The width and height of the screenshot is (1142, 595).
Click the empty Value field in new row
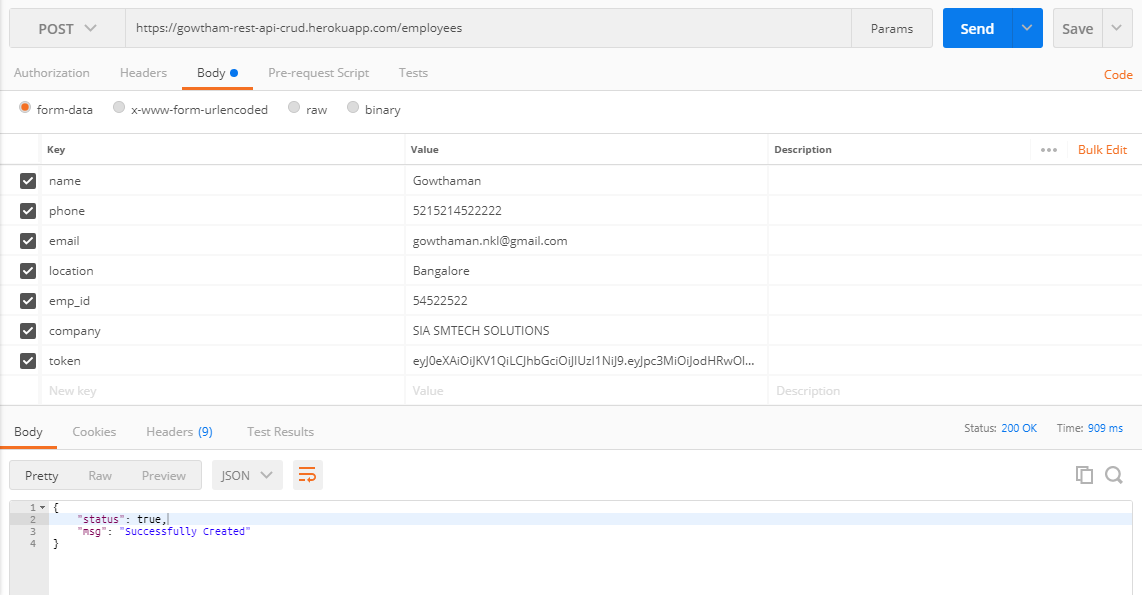coord(586,390)
